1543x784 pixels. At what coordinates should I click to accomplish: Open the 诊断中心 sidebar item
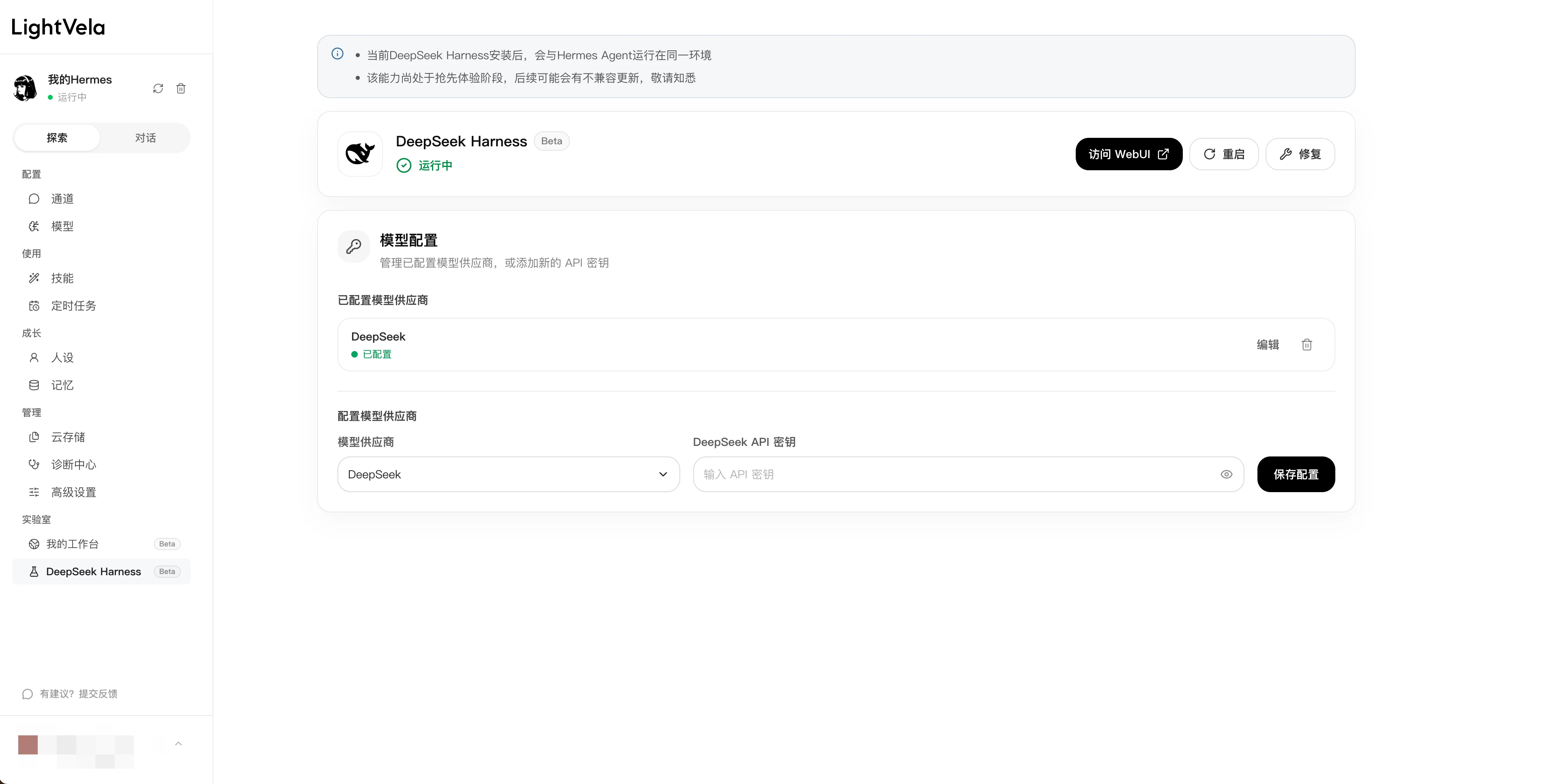tap(101, 465)
